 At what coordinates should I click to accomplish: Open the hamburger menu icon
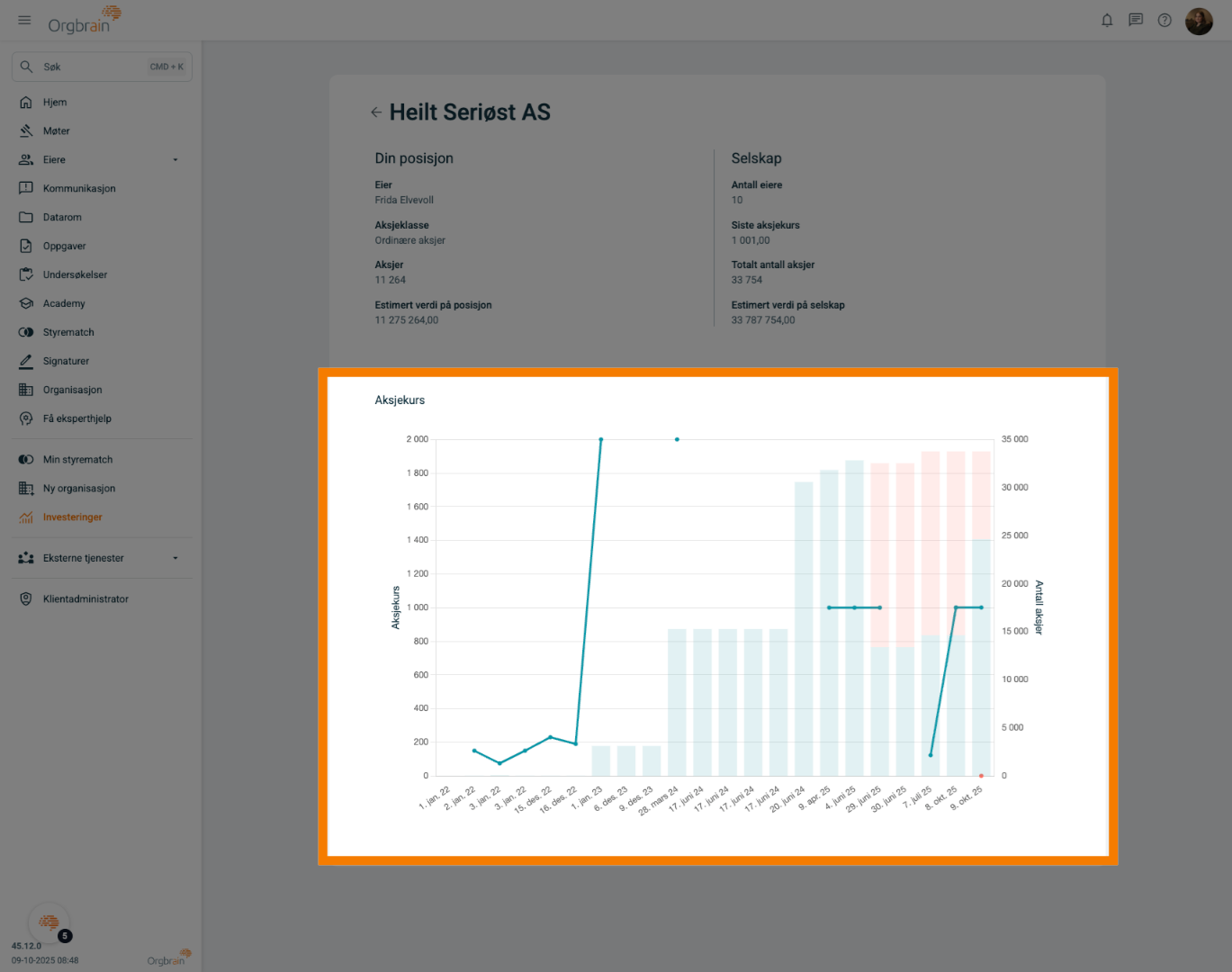pyautogui.click(x=24, y=20)
